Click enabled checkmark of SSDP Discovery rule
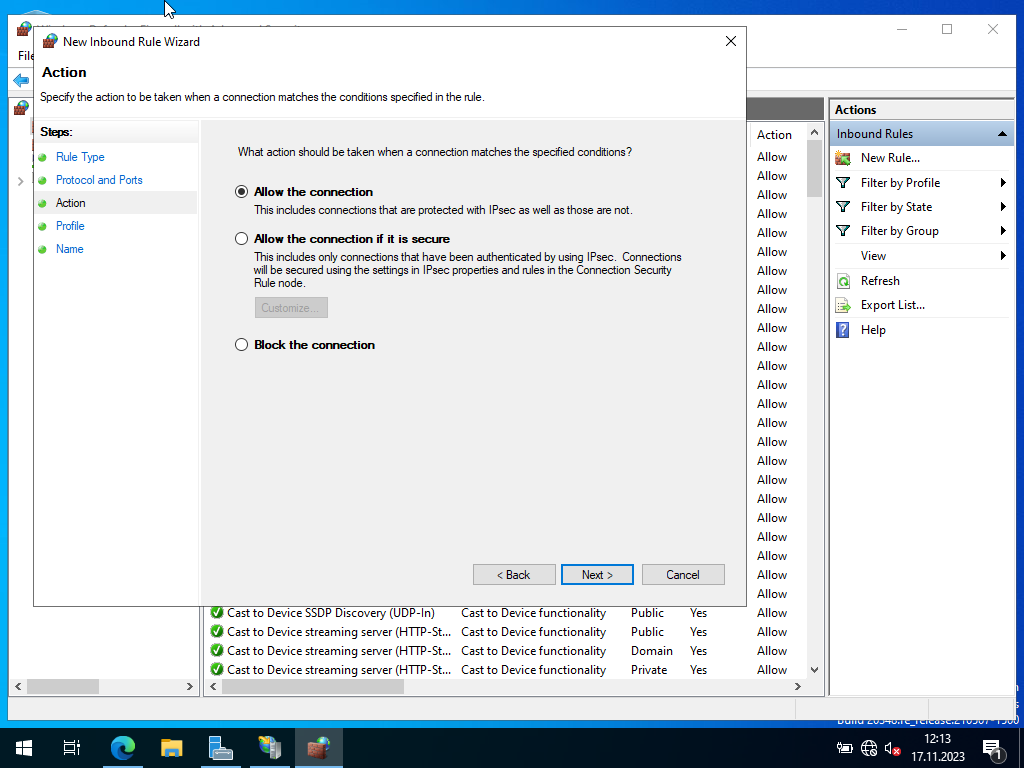This screenshot has width=1024, height=768. 217,613
